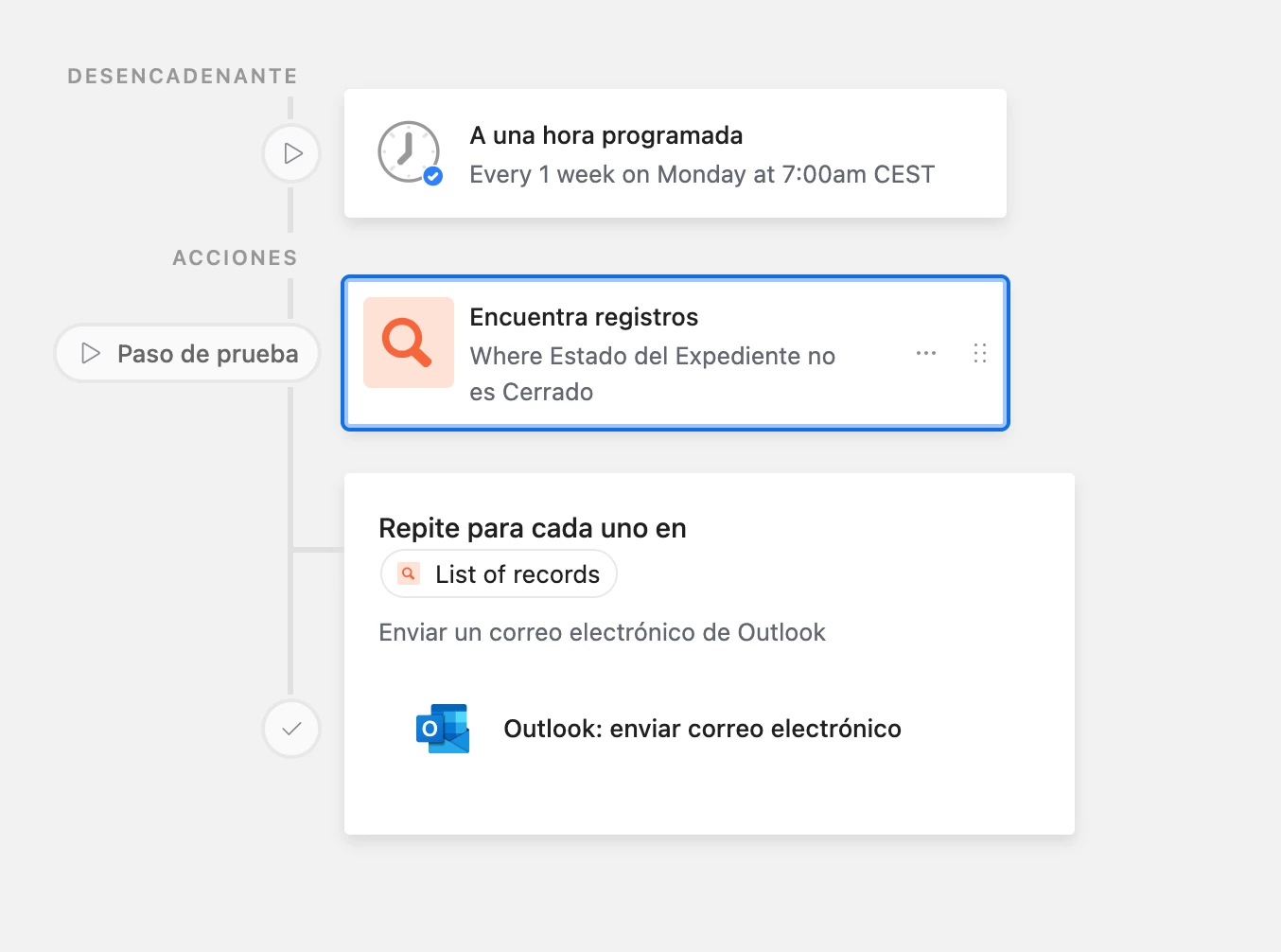Screen dimensions: 1281x952
Task: Click the small search icon in the List of records chip
Action: 409,573
